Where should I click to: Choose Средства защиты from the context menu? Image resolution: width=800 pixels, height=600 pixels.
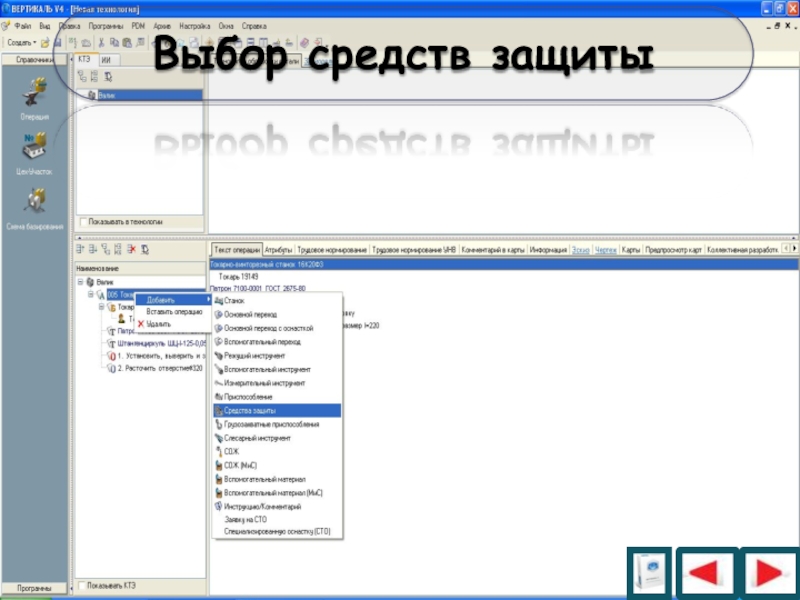click(x=250, y=410)
